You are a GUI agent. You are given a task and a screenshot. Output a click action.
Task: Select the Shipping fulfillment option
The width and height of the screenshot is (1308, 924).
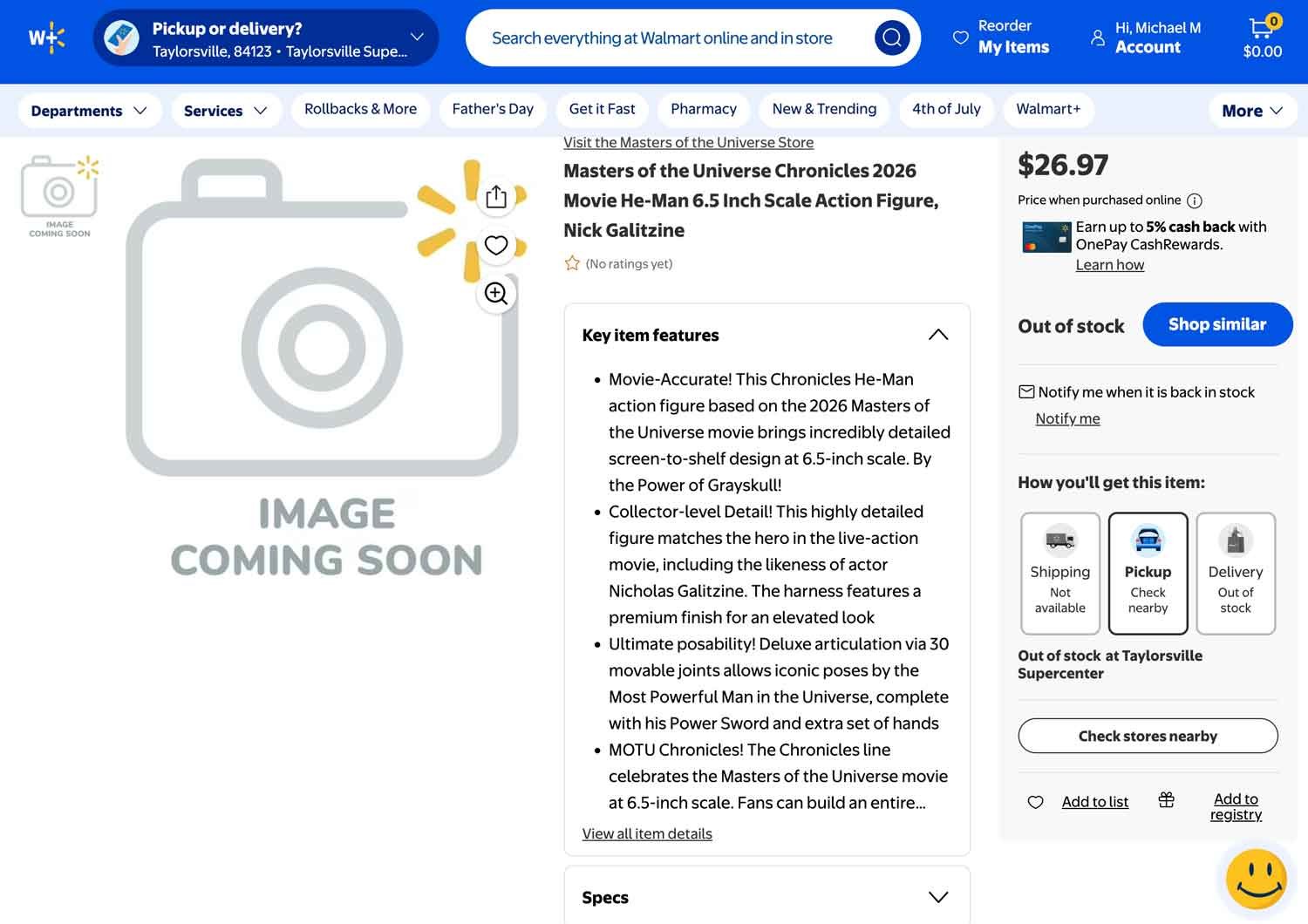pos(1060,574)
